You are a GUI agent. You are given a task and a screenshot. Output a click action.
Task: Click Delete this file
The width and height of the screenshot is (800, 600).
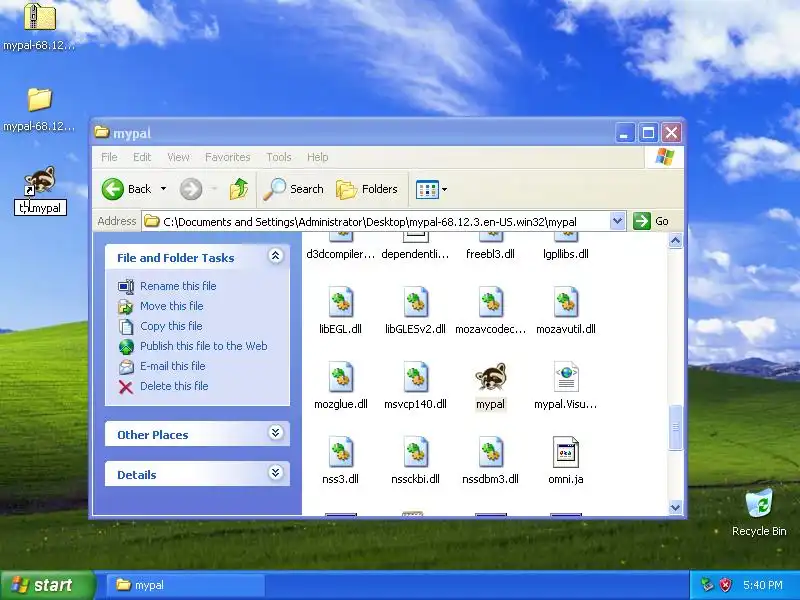pyautogui.click(x=174, y=386)
